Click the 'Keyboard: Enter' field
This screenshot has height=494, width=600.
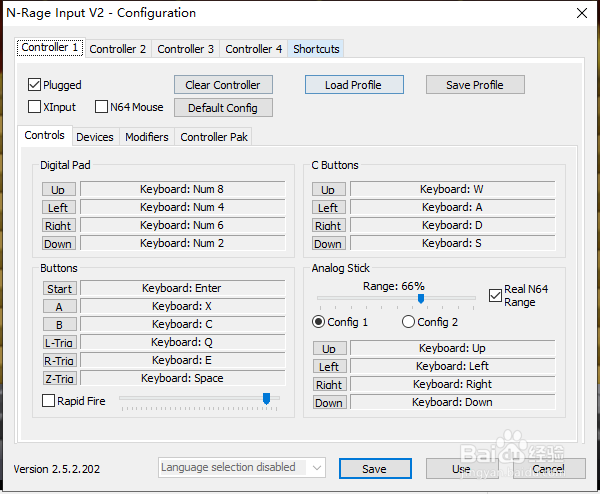[x=183, y=288]
